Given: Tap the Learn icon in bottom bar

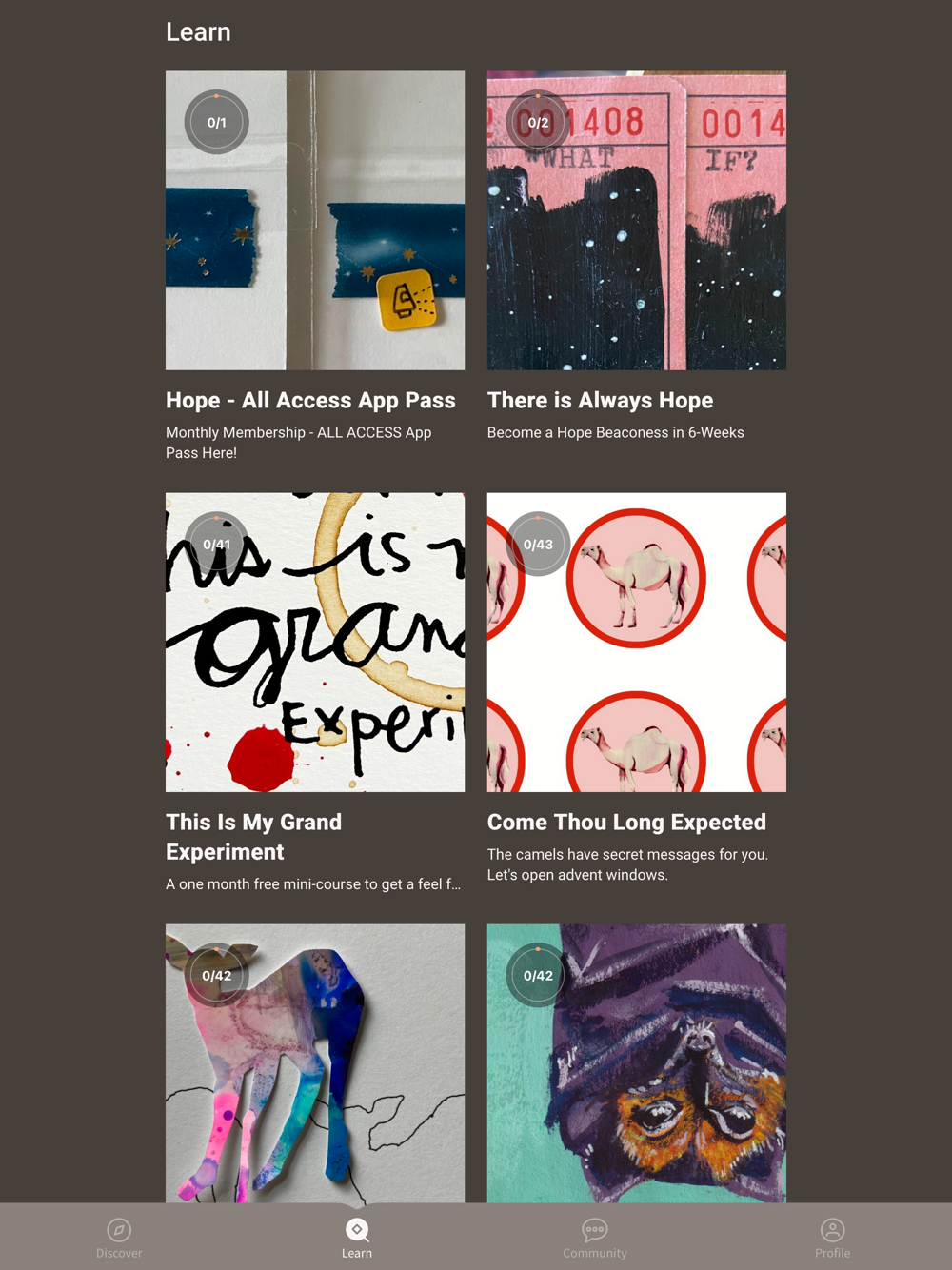Looking at the screenshot, I should coord(357,1229).
